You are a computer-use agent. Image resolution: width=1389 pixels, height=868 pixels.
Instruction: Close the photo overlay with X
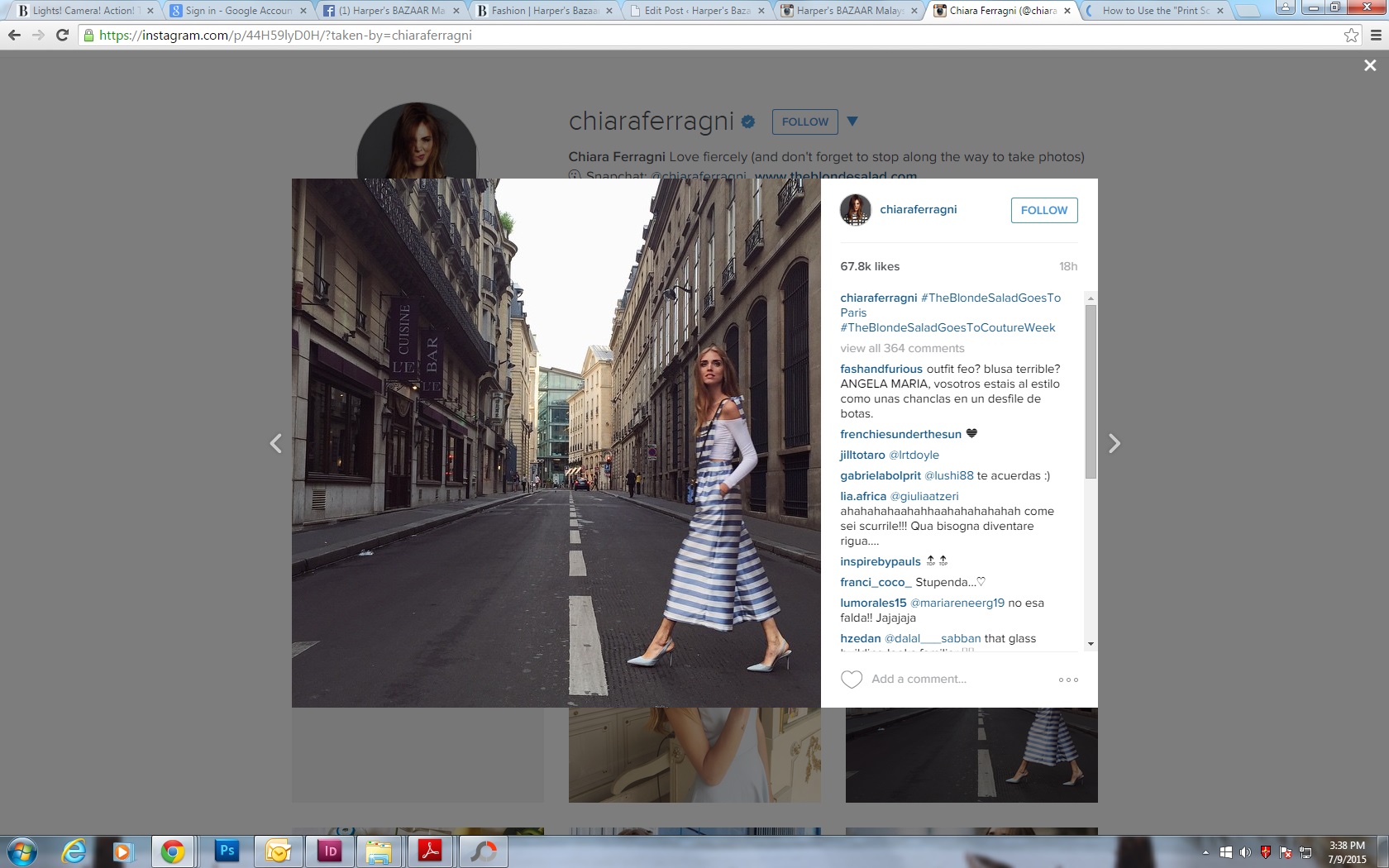pyautogui.click(x=1370, y=65)
